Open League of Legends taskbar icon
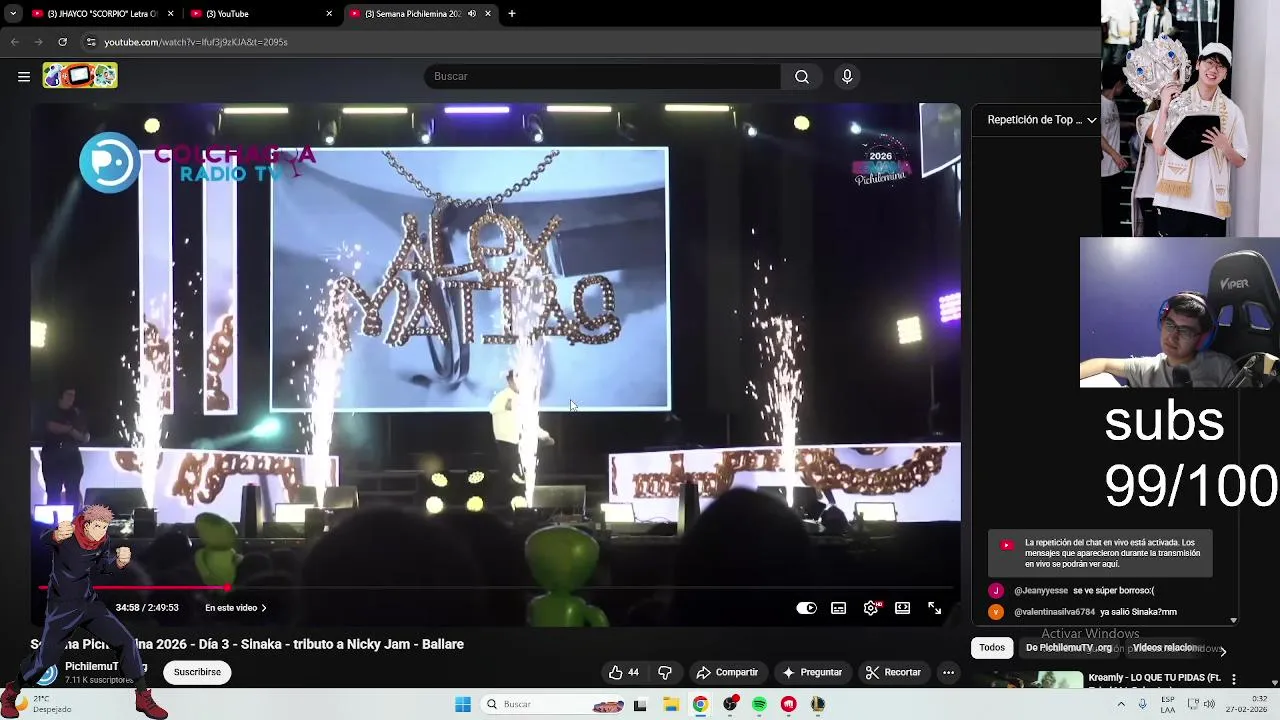The width and height of the screenshot is (1280, 720). coord(818,704)
